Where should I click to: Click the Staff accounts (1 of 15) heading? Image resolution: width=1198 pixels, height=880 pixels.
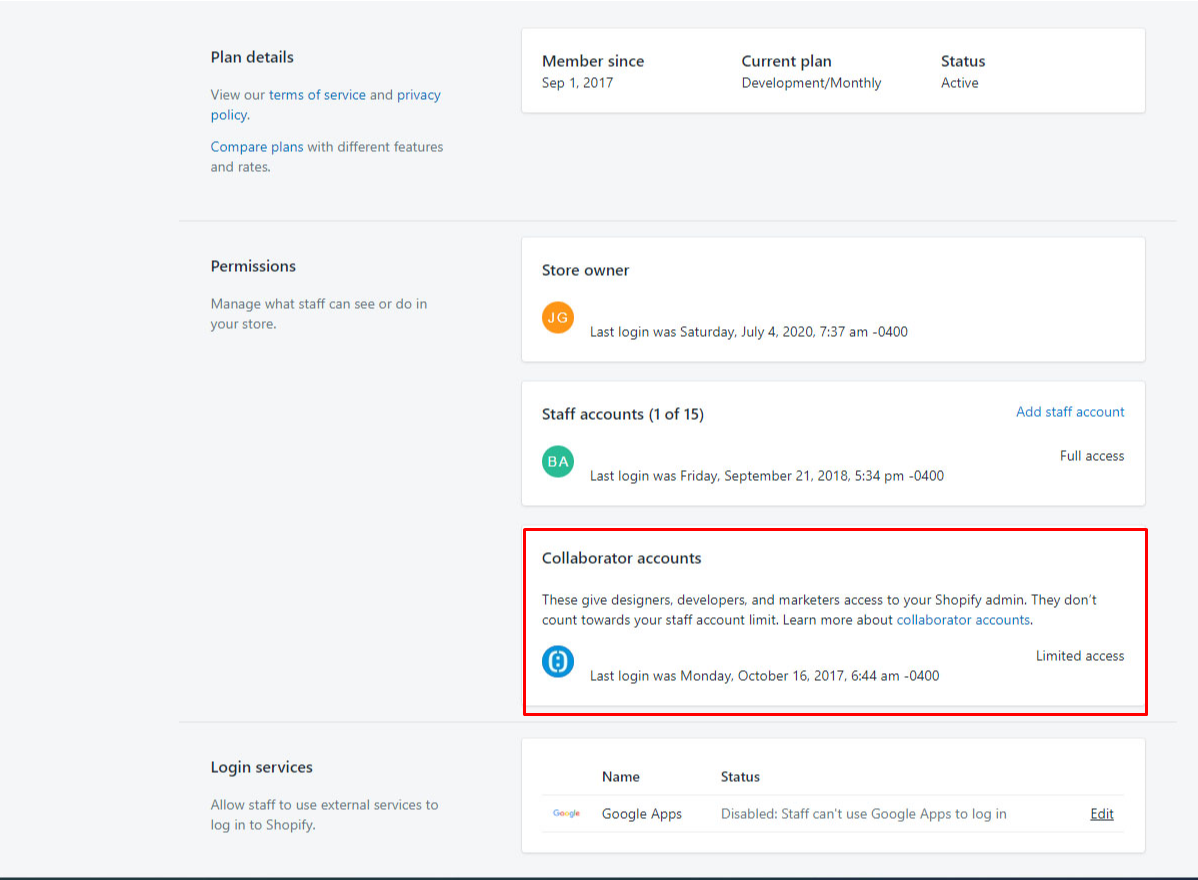pos(623,414)
